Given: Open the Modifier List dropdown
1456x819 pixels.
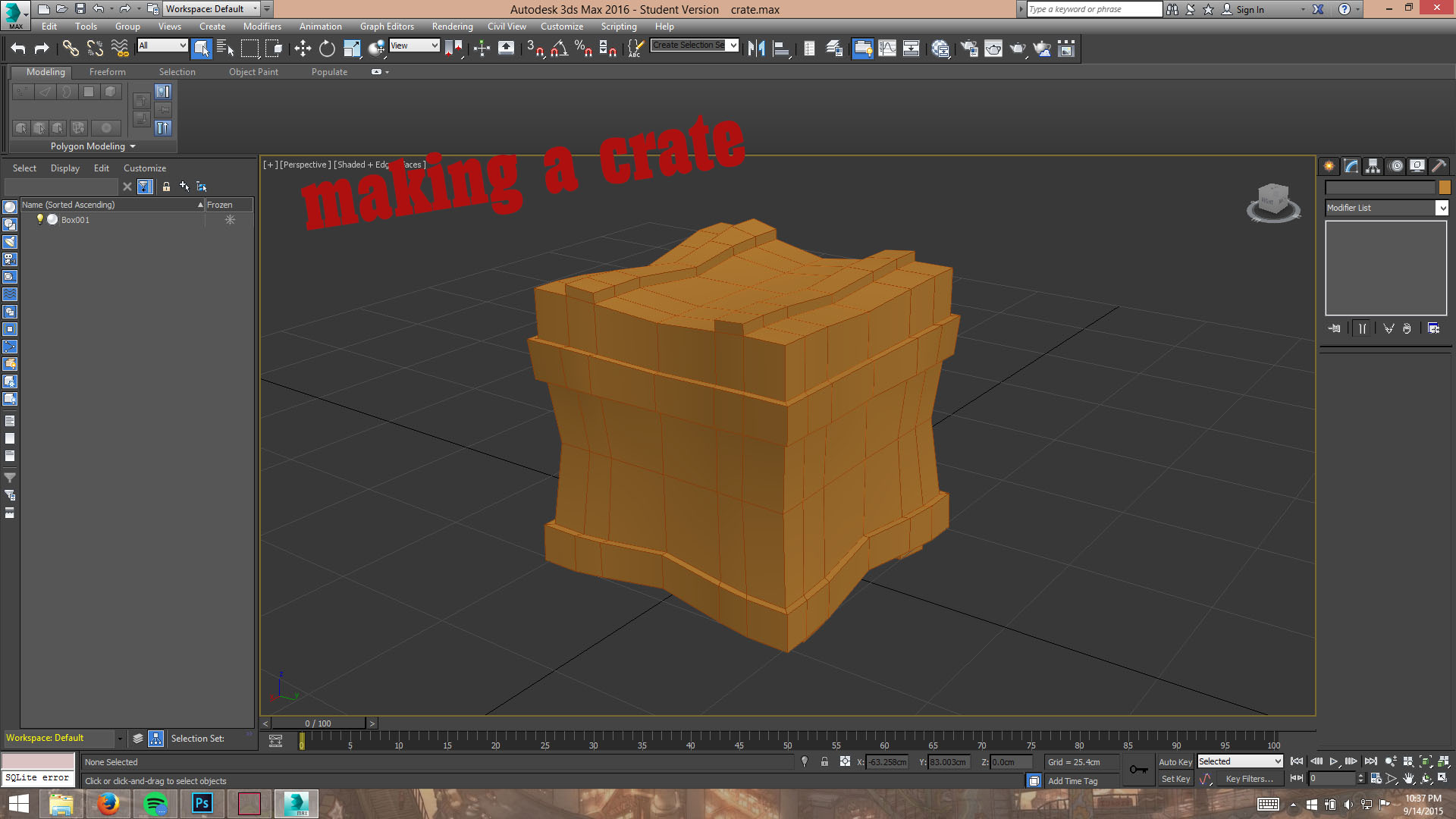Looking at the screenshot, I should pyautogui.click(x=1441, y=208).
